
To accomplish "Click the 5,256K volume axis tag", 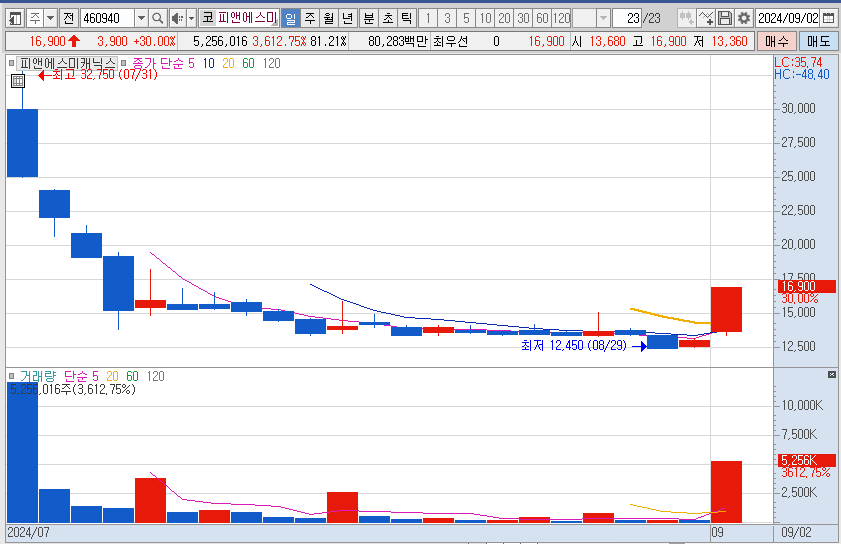I will 807,460.
